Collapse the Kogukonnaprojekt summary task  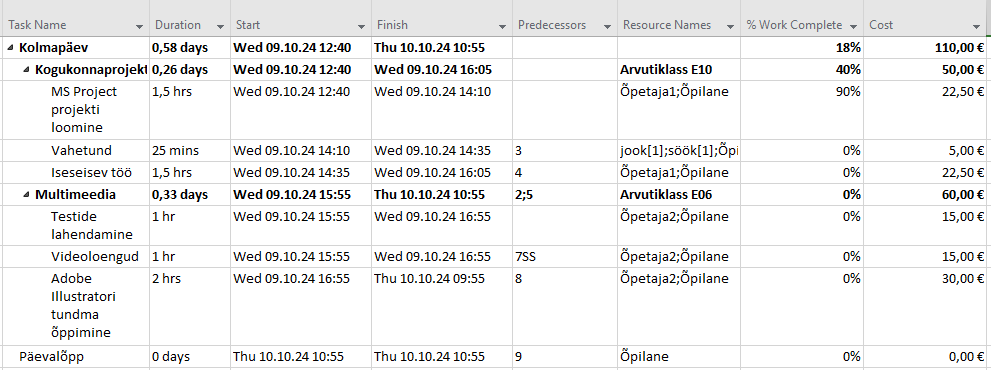coord(26,70)
